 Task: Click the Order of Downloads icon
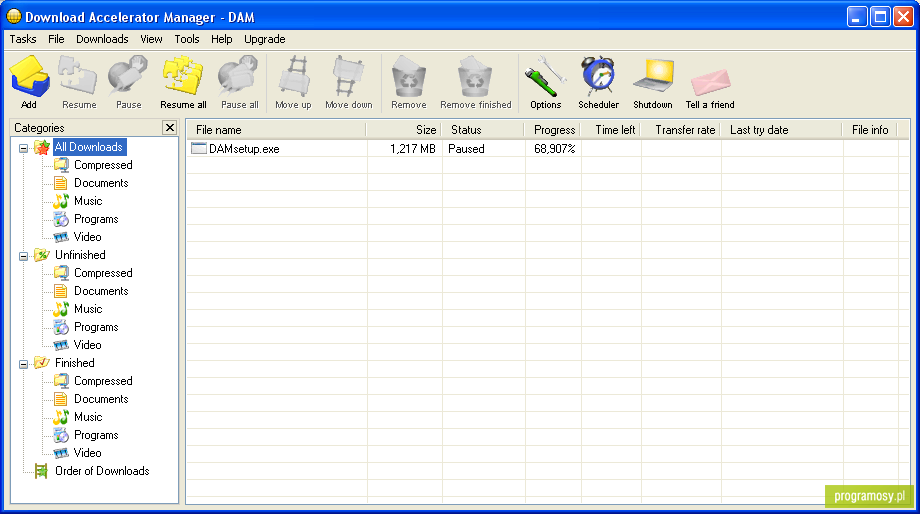41,471
